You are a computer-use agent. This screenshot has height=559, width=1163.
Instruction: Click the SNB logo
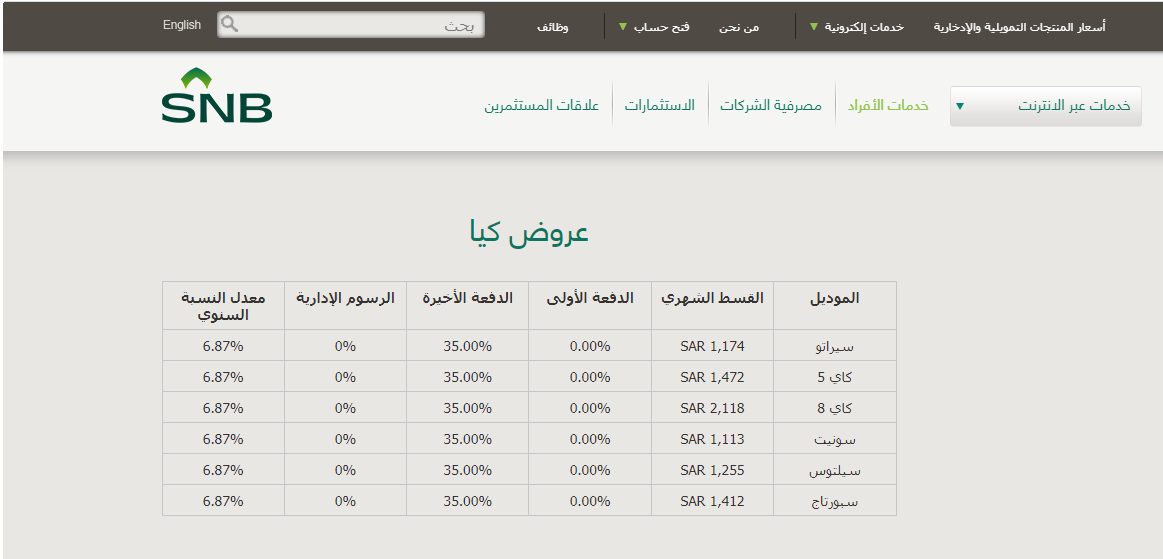(x=217, y=95)
